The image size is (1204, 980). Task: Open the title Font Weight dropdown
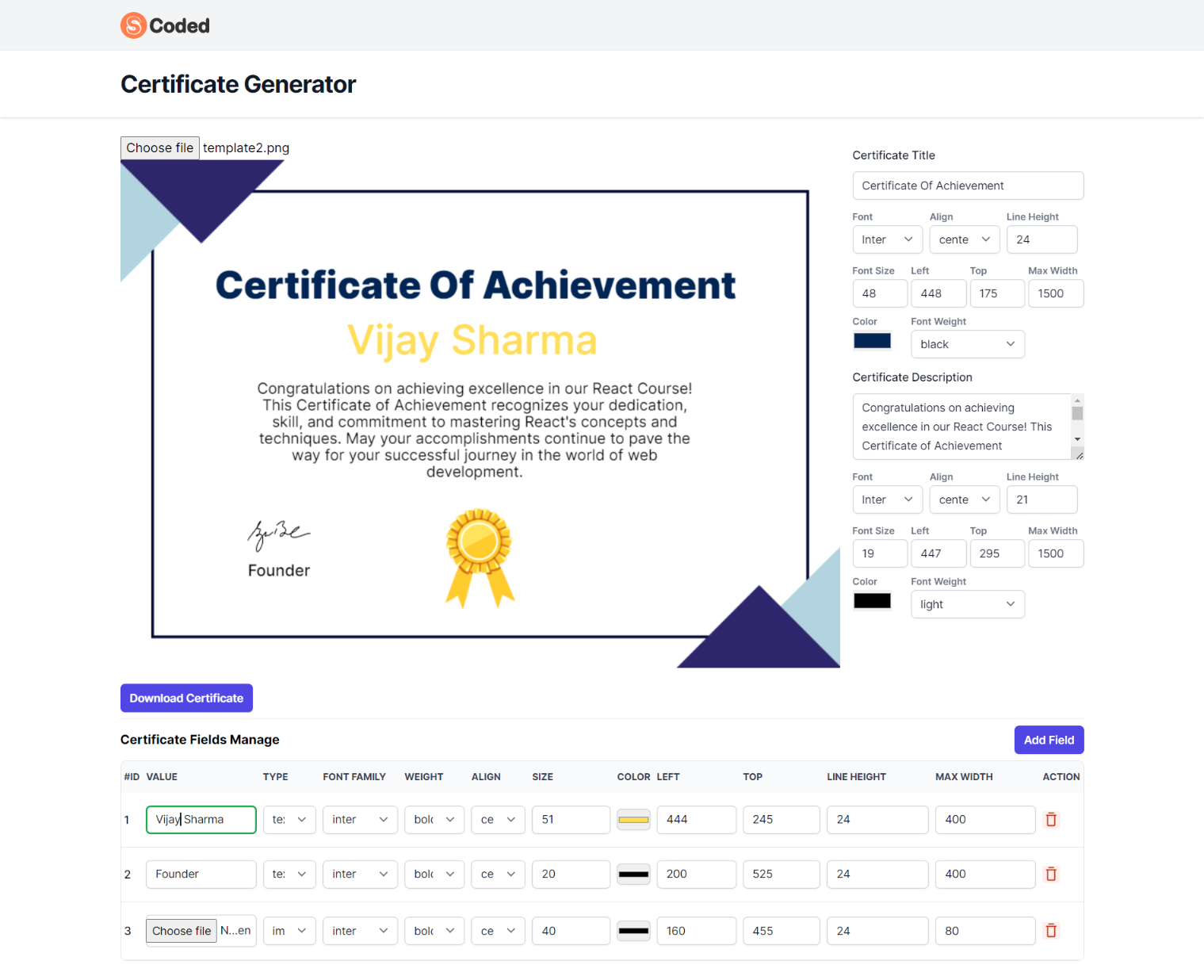[x=968, y=344]
